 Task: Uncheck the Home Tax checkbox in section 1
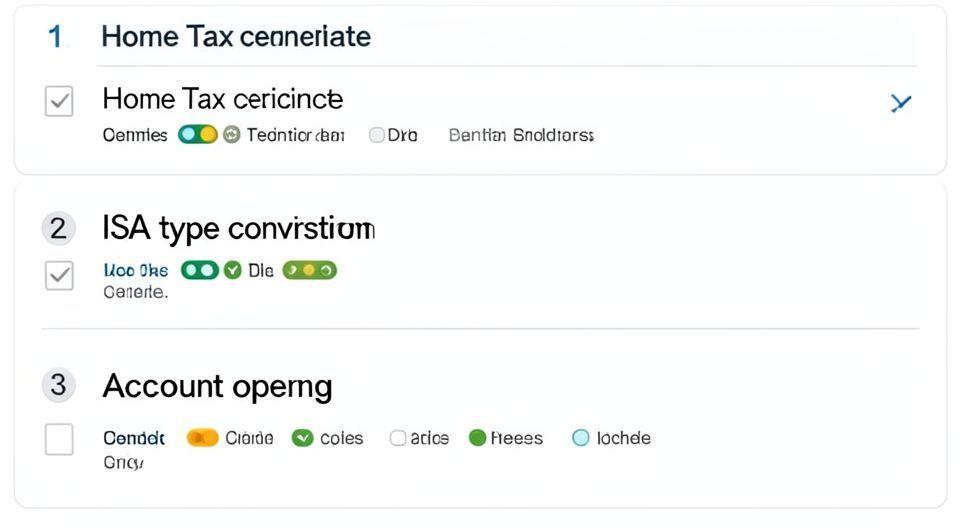(59, 101)
